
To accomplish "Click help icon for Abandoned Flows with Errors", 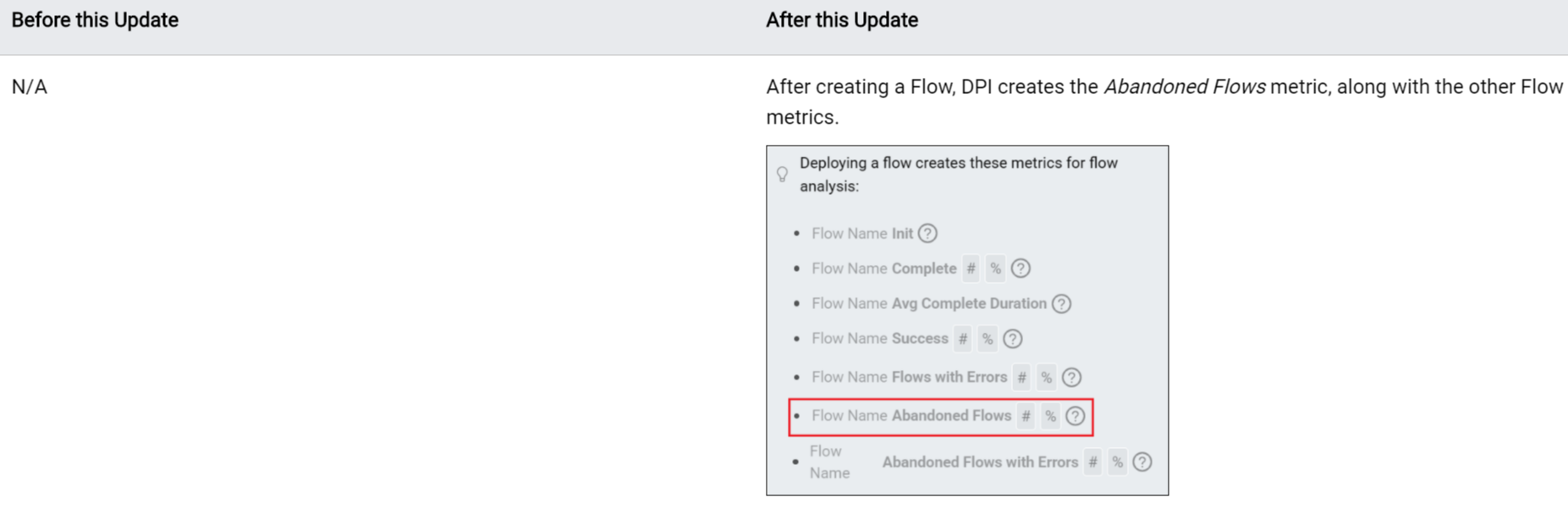I will (1142, 462).
